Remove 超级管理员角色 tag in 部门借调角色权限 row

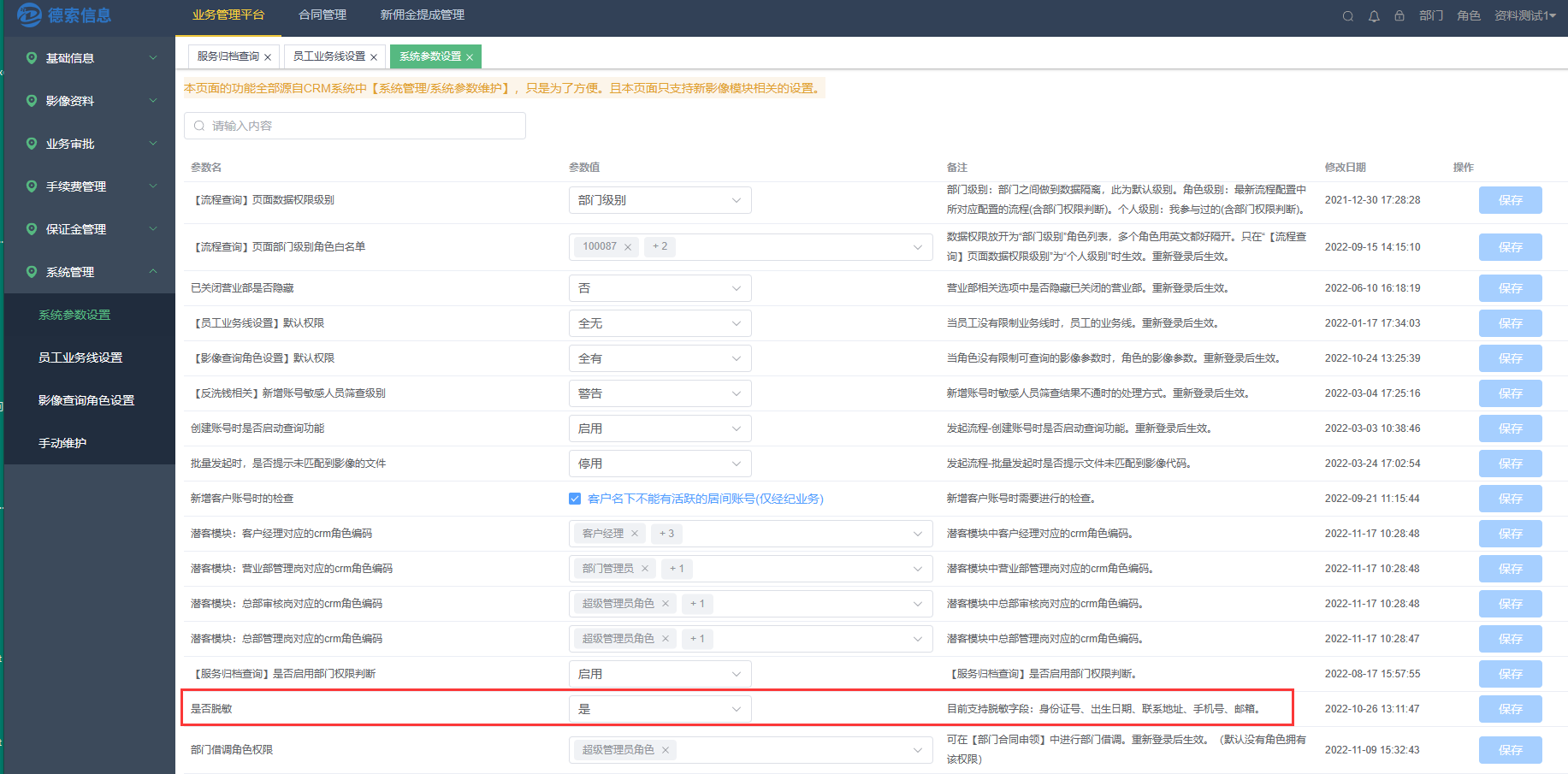point(666,750)
